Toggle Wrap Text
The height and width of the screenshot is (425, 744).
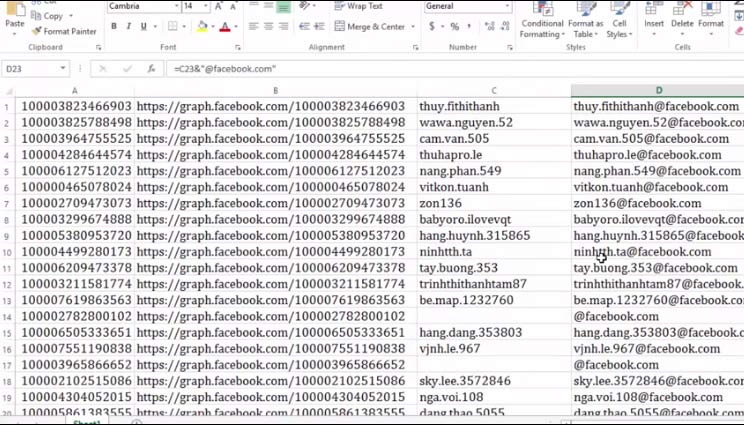tap(359, 6)
